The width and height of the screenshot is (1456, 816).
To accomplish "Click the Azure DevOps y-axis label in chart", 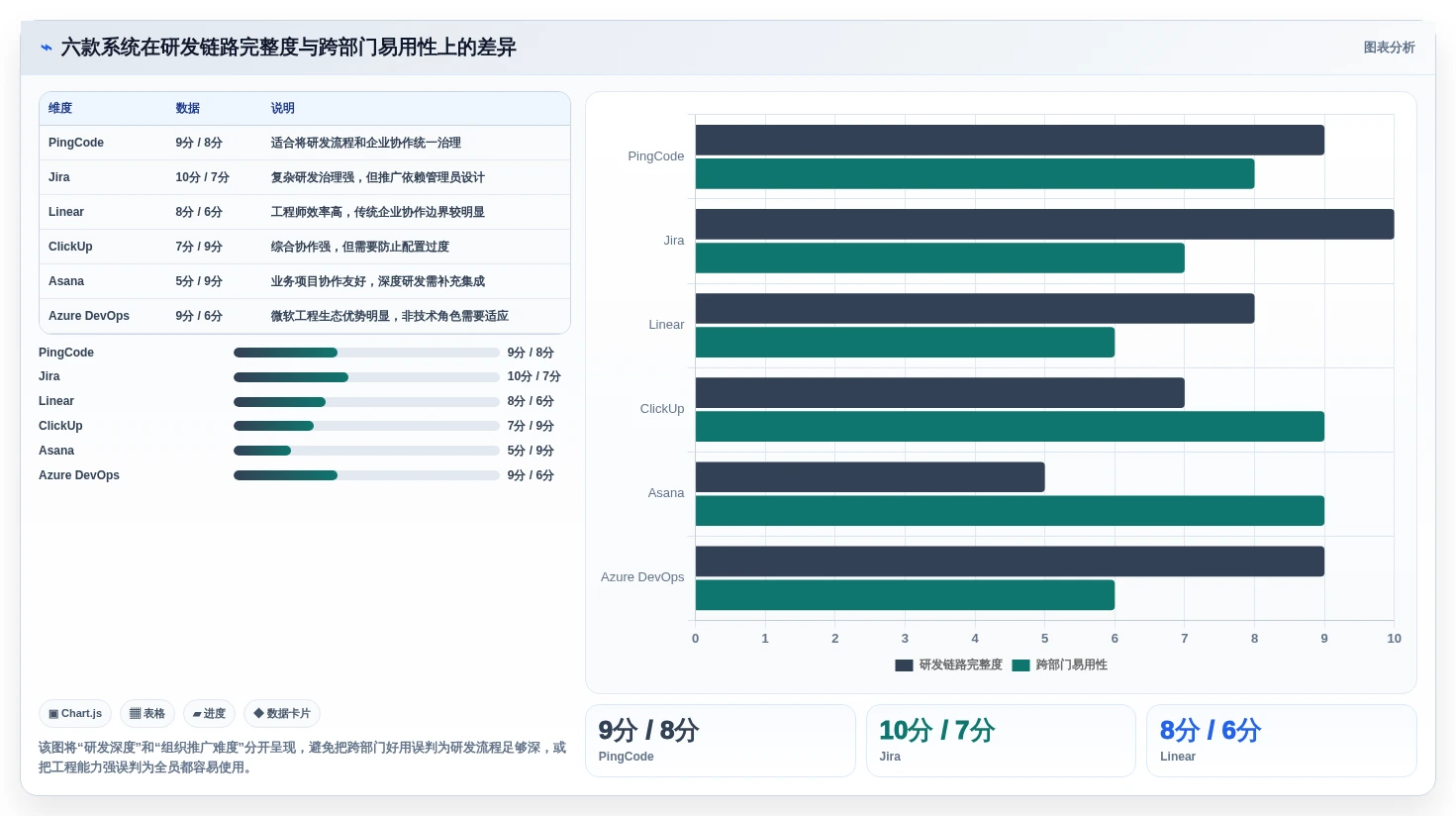I will tap(642, 577).
